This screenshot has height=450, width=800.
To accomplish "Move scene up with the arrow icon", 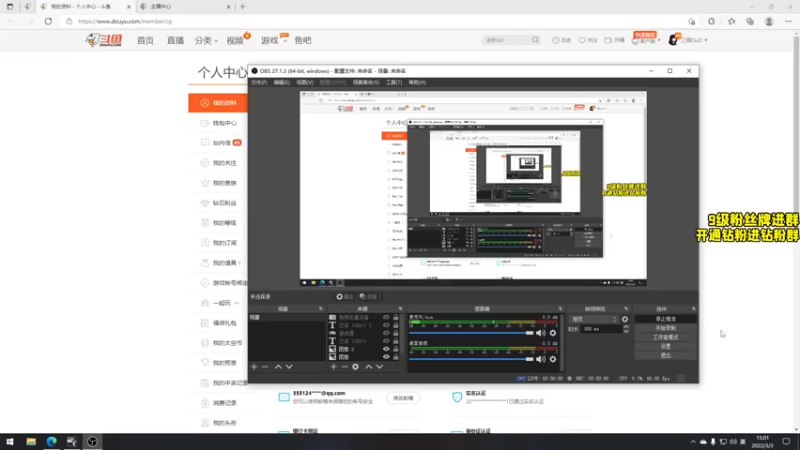I will coord(278,366).
